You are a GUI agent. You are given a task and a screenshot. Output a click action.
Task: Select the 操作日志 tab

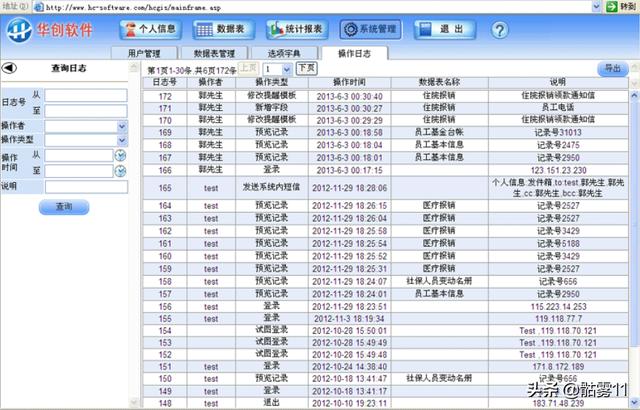pyautogui.click(x=354, y=53)
